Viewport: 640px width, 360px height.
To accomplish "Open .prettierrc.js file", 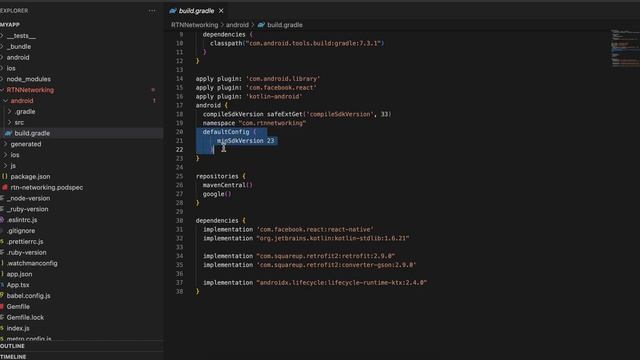I will 25,242.
